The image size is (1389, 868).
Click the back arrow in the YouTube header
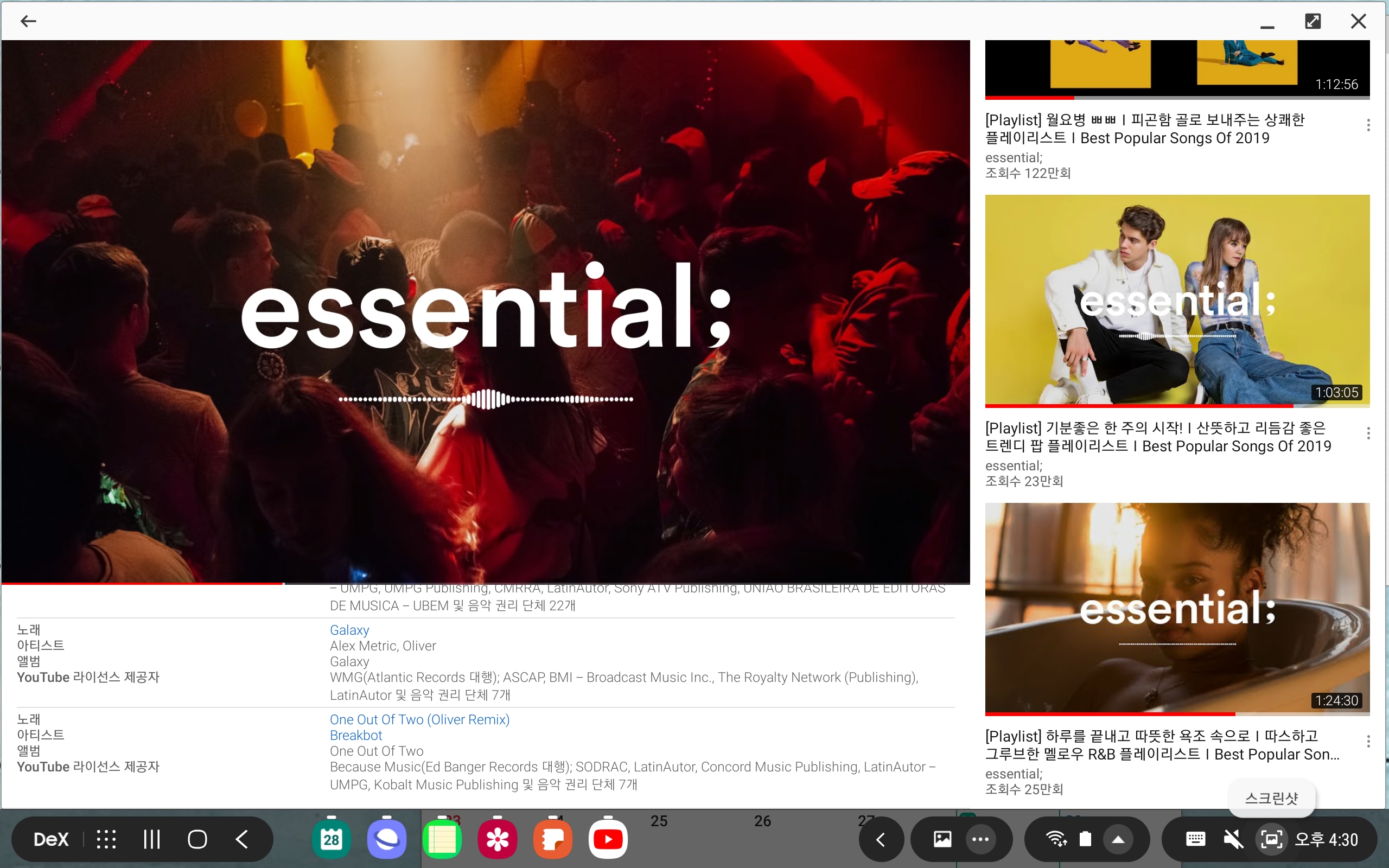tap(28, 21)
